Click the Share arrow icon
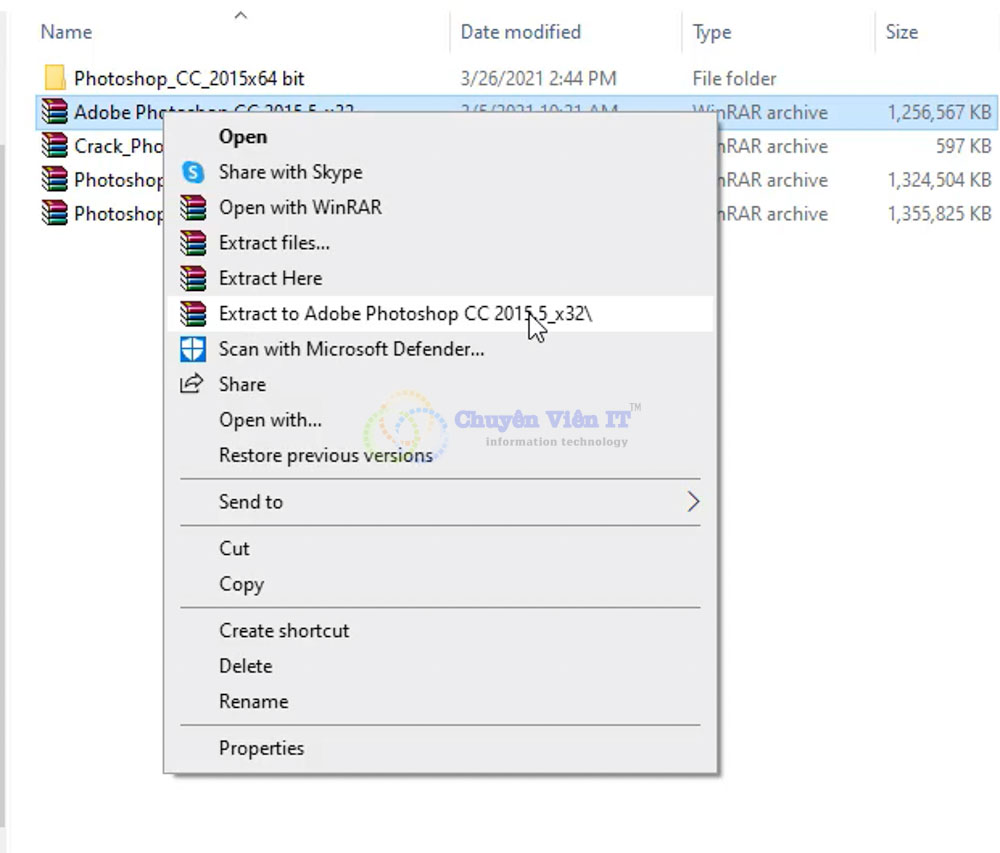This screenshot has width=1000, height=853. coord(191,384)
